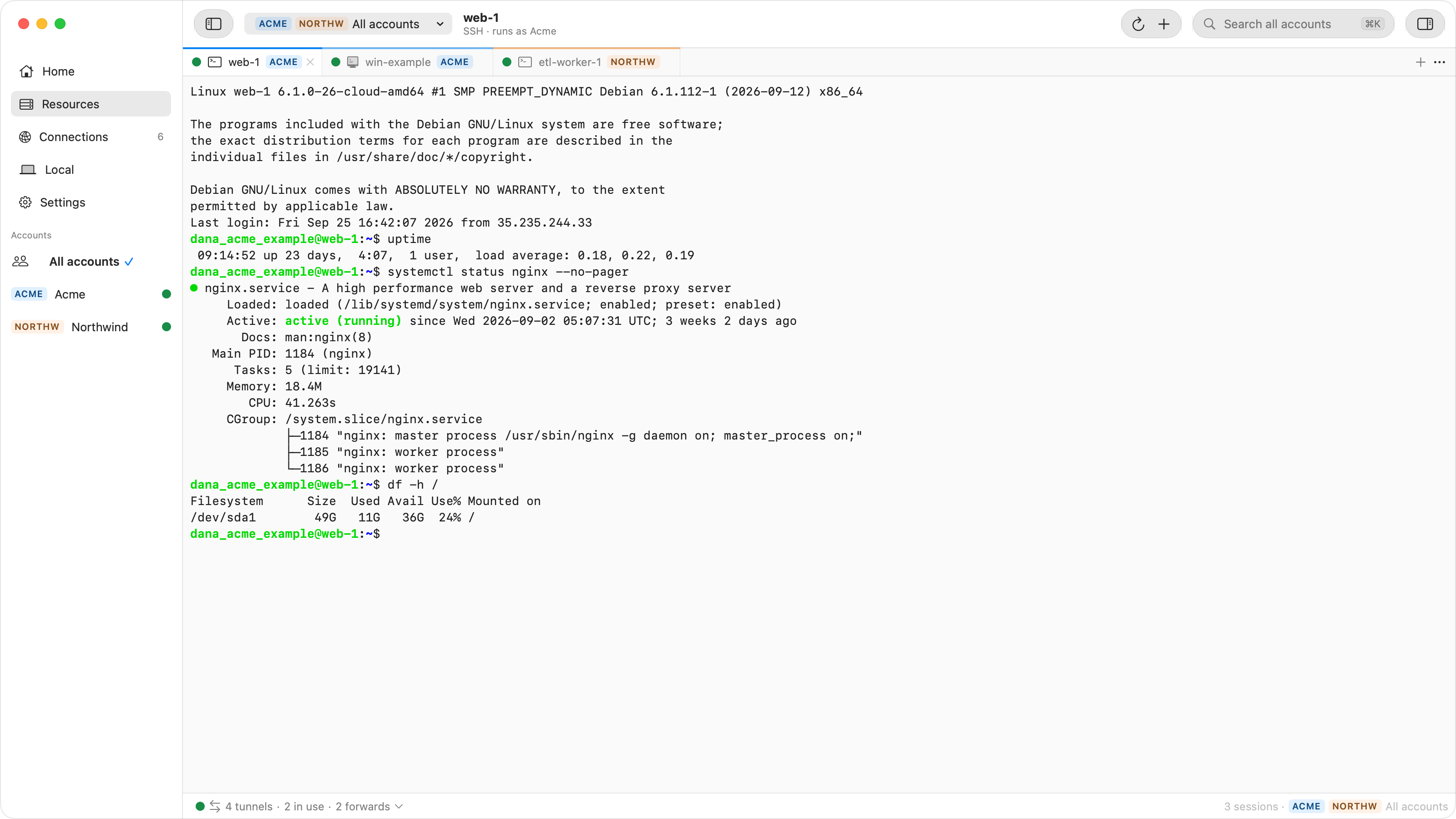Image resolution: width=1456 pixels, height=819 pixels.
Task: Click the terminal icon on the etl-worker-1 tab
Action: click(525, 62)
